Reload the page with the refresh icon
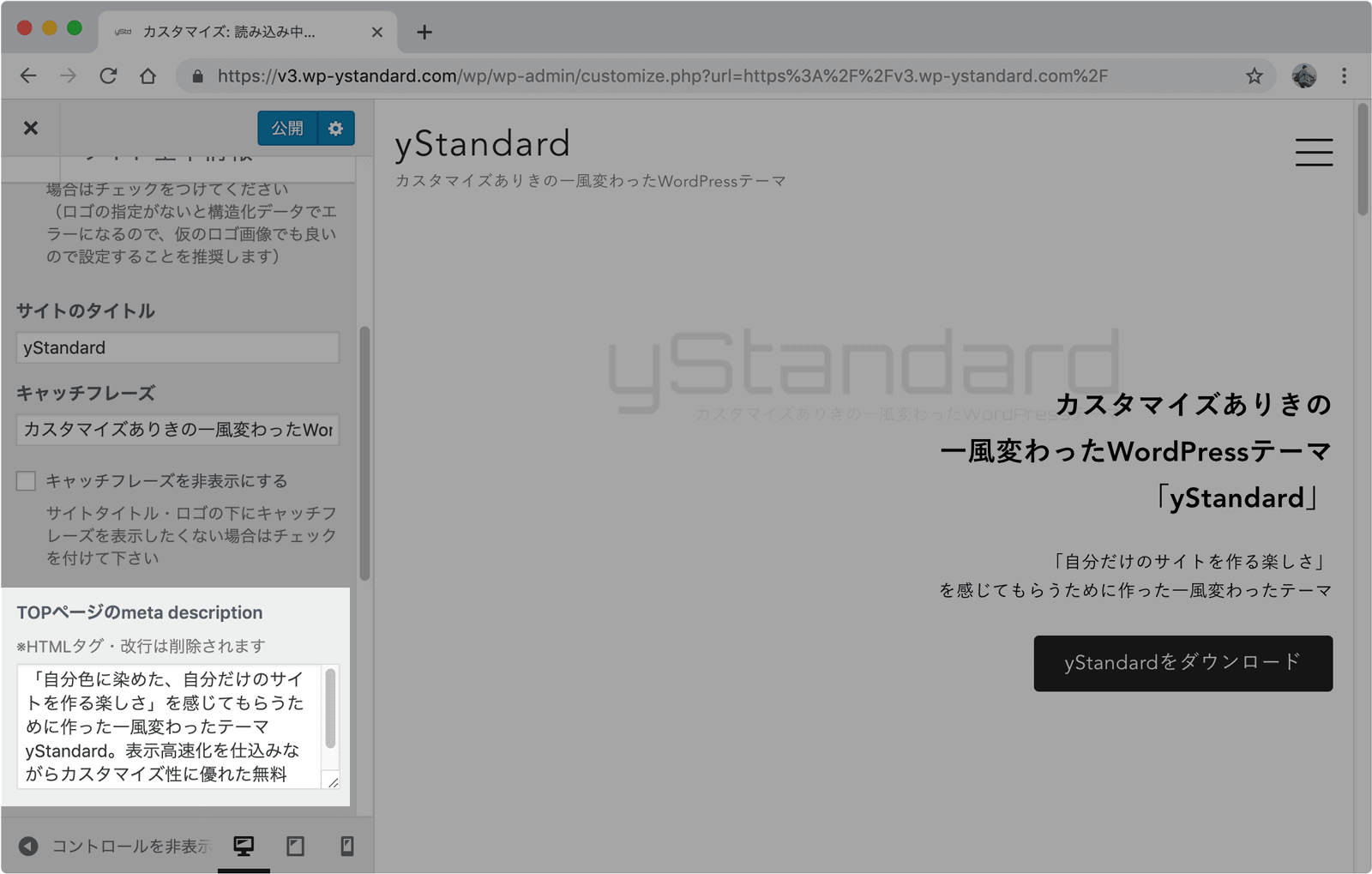 (x=108, y=75)
